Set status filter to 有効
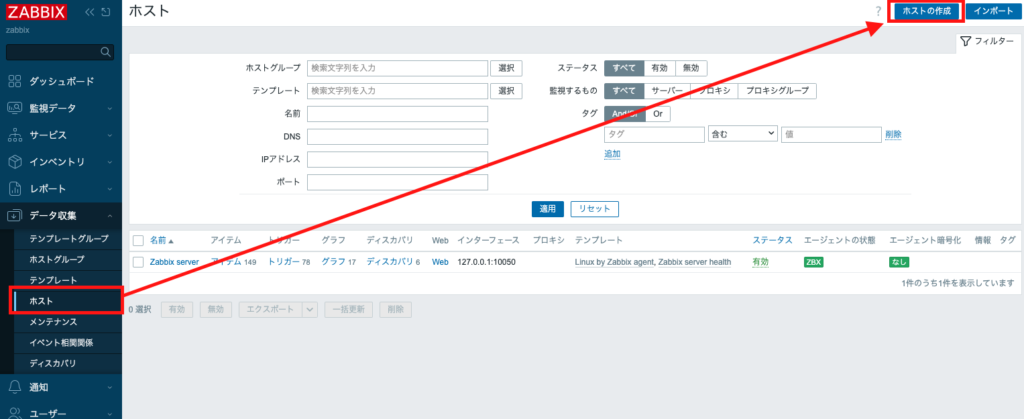Viewport: 1024px width, 419px height. coord(660,68)
